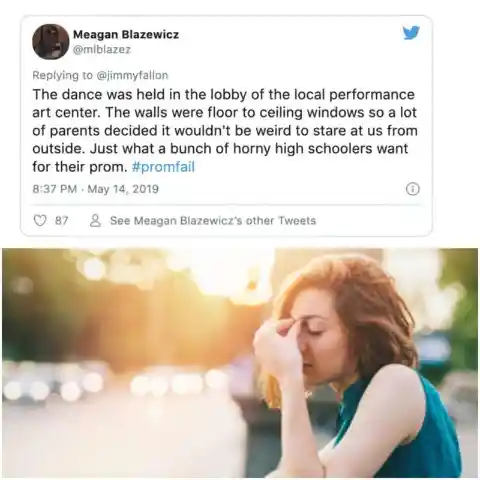Click the Meagan Blazewicz display name

click(126, 34)
